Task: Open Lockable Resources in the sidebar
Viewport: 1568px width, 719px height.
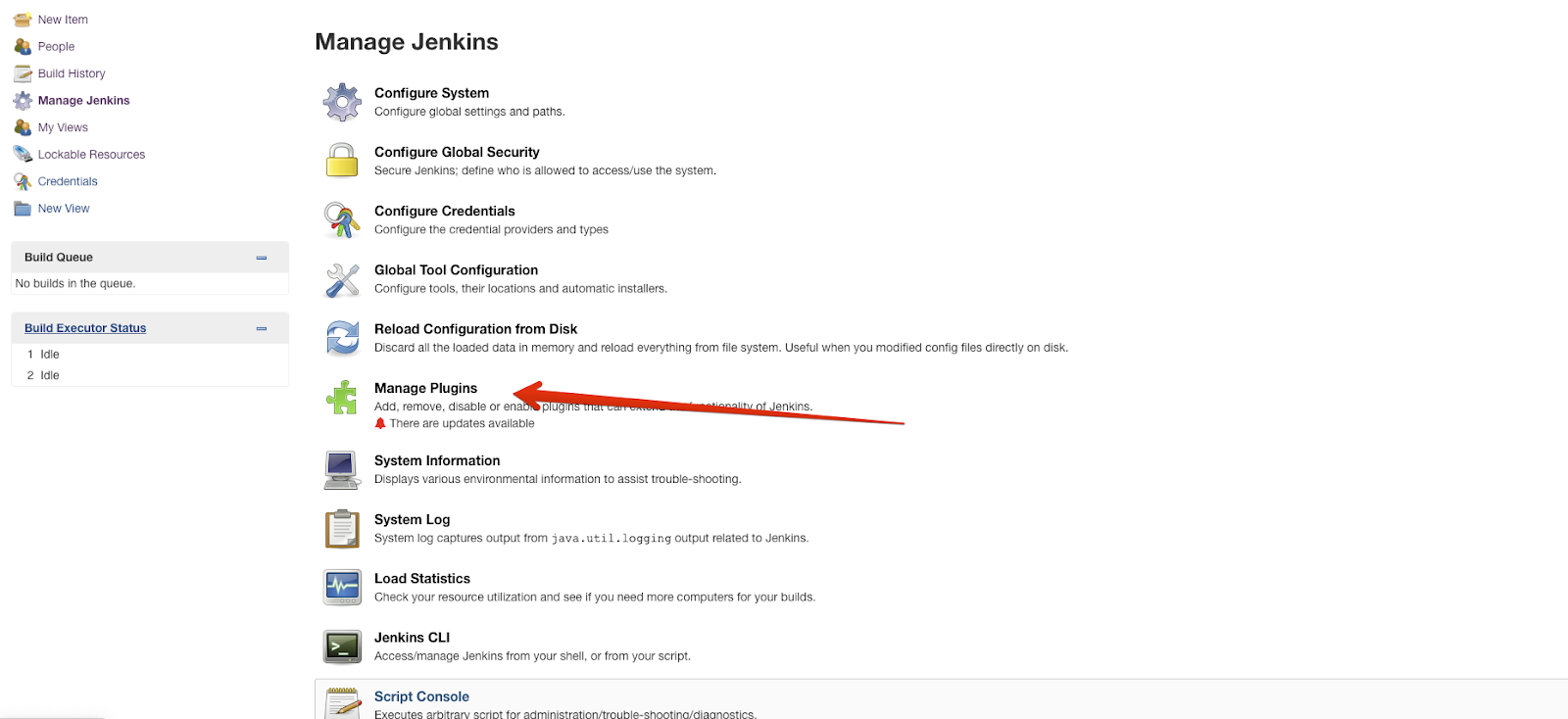Action: pyautogui.click(x=91, y=154)
